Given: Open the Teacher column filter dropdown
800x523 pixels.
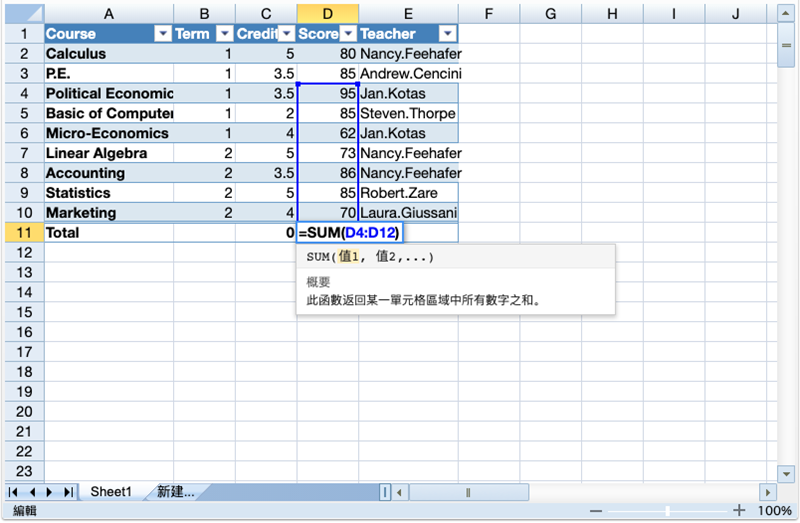Looking at the screenshot, I should coord(448,33).
